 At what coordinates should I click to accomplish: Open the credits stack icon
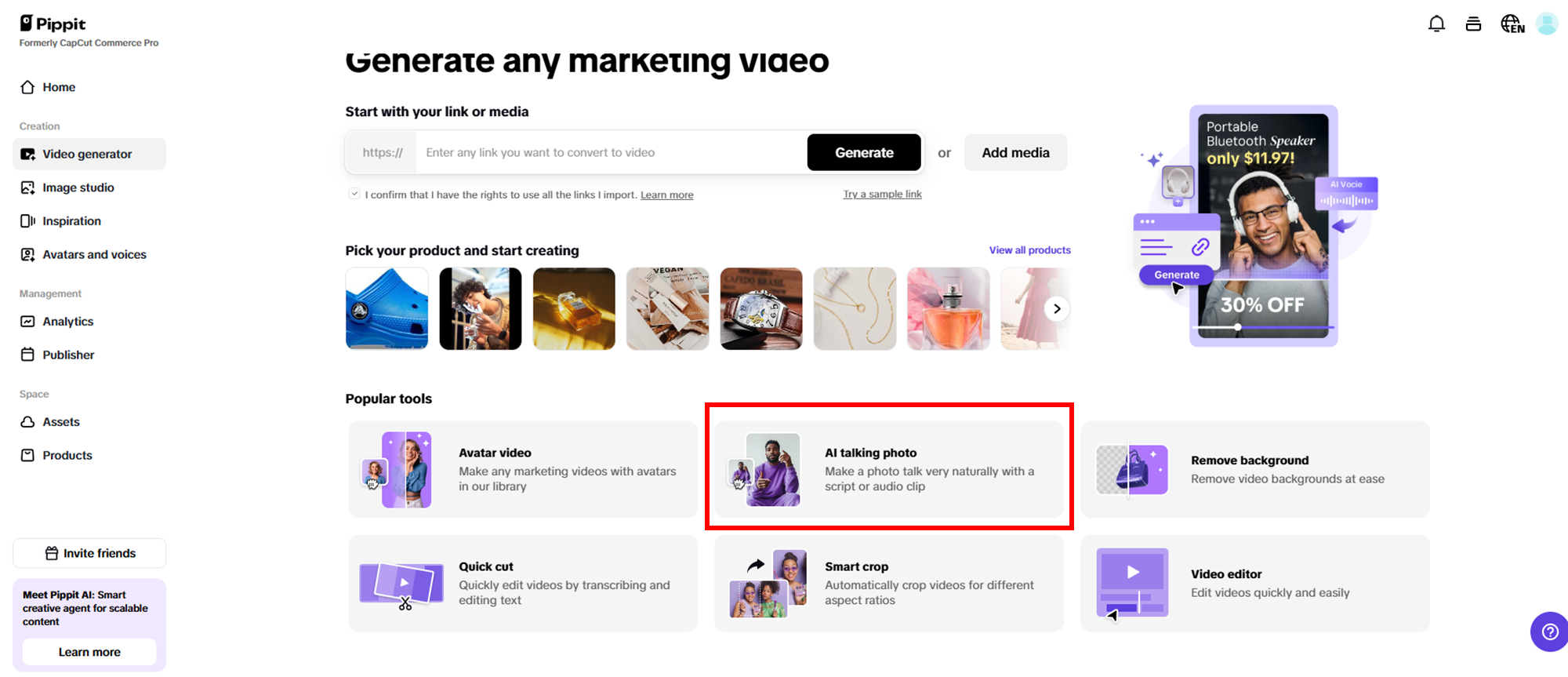click(1473, 24)
